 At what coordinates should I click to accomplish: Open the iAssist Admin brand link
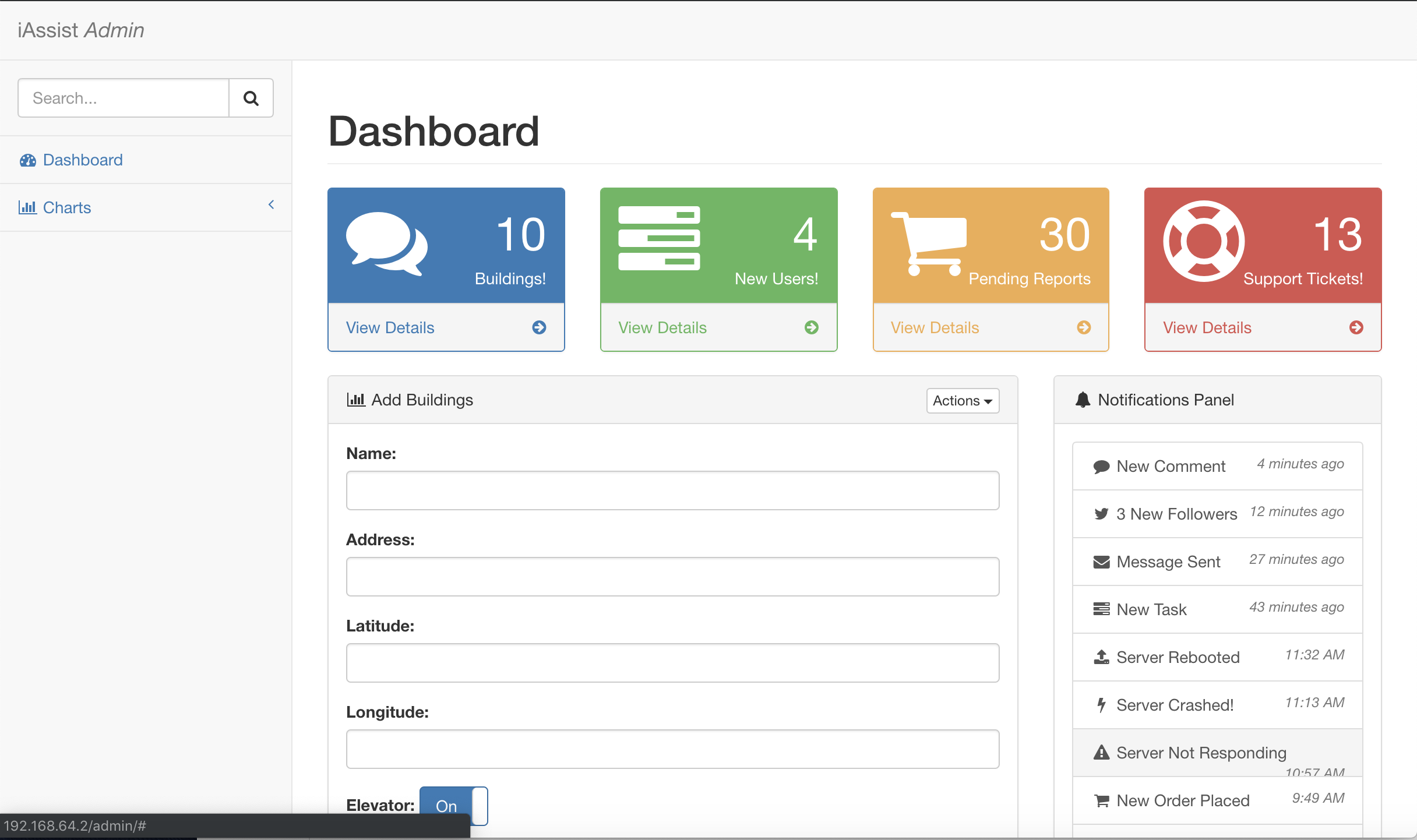(80, 30)
